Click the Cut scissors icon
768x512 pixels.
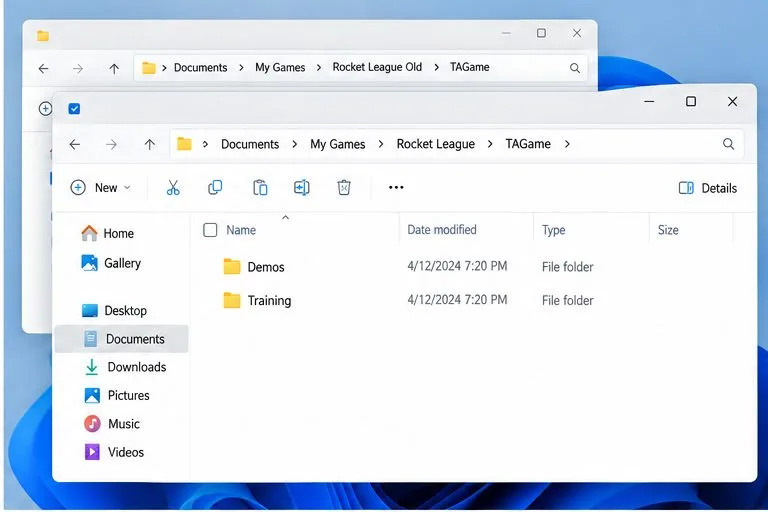coord(173,188)
